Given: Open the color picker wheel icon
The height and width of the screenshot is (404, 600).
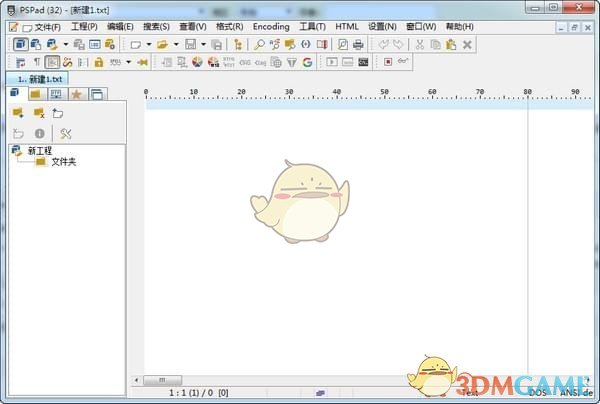Looking at the screenshot, I should [x=197, y=62].
